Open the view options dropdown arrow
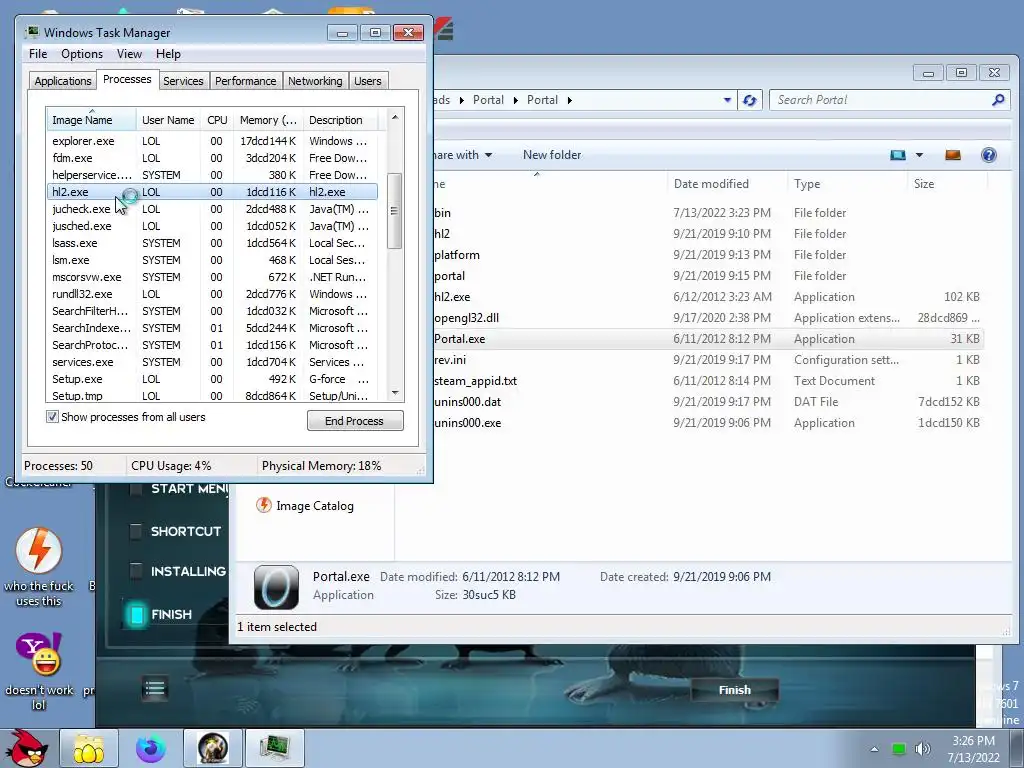The height and width of the screenshot is (768, 1024). coord(919,155)
